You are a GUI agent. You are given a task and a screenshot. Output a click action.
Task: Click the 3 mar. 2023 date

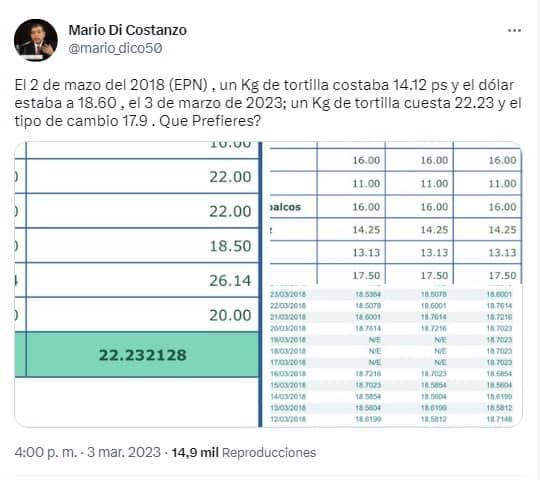124,452
